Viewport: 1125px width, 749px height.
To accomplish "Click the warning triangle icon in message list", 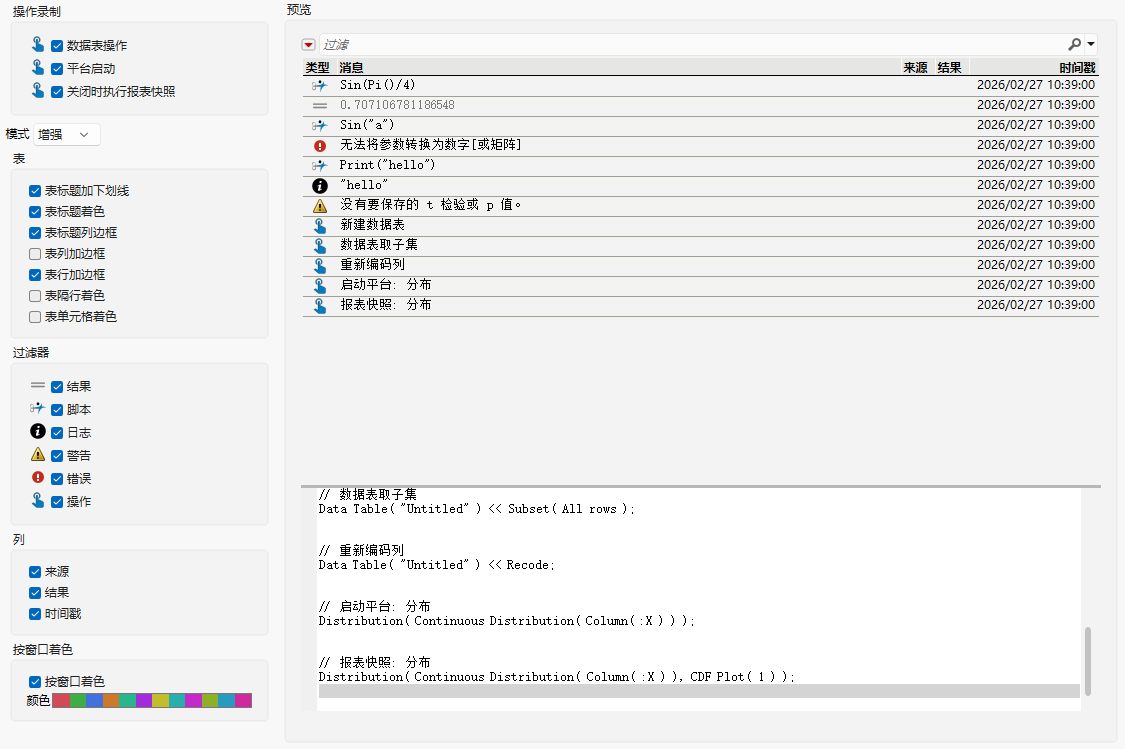I will (x=320, y=206).
